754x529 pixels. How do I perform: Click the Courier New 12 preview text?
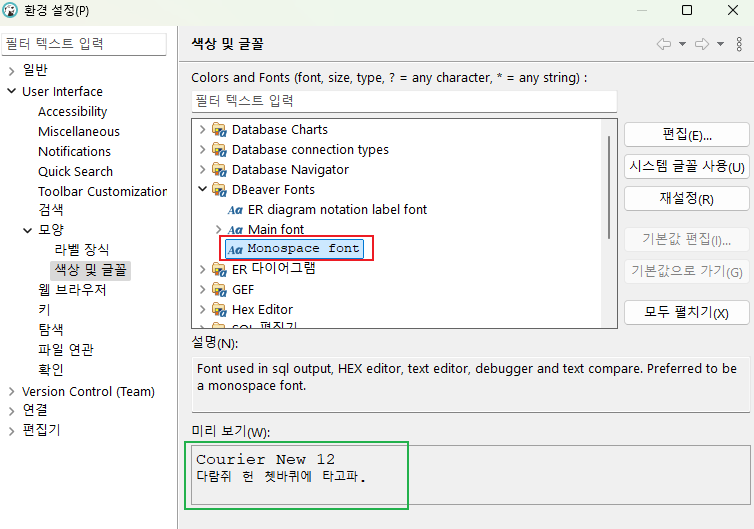265,459
